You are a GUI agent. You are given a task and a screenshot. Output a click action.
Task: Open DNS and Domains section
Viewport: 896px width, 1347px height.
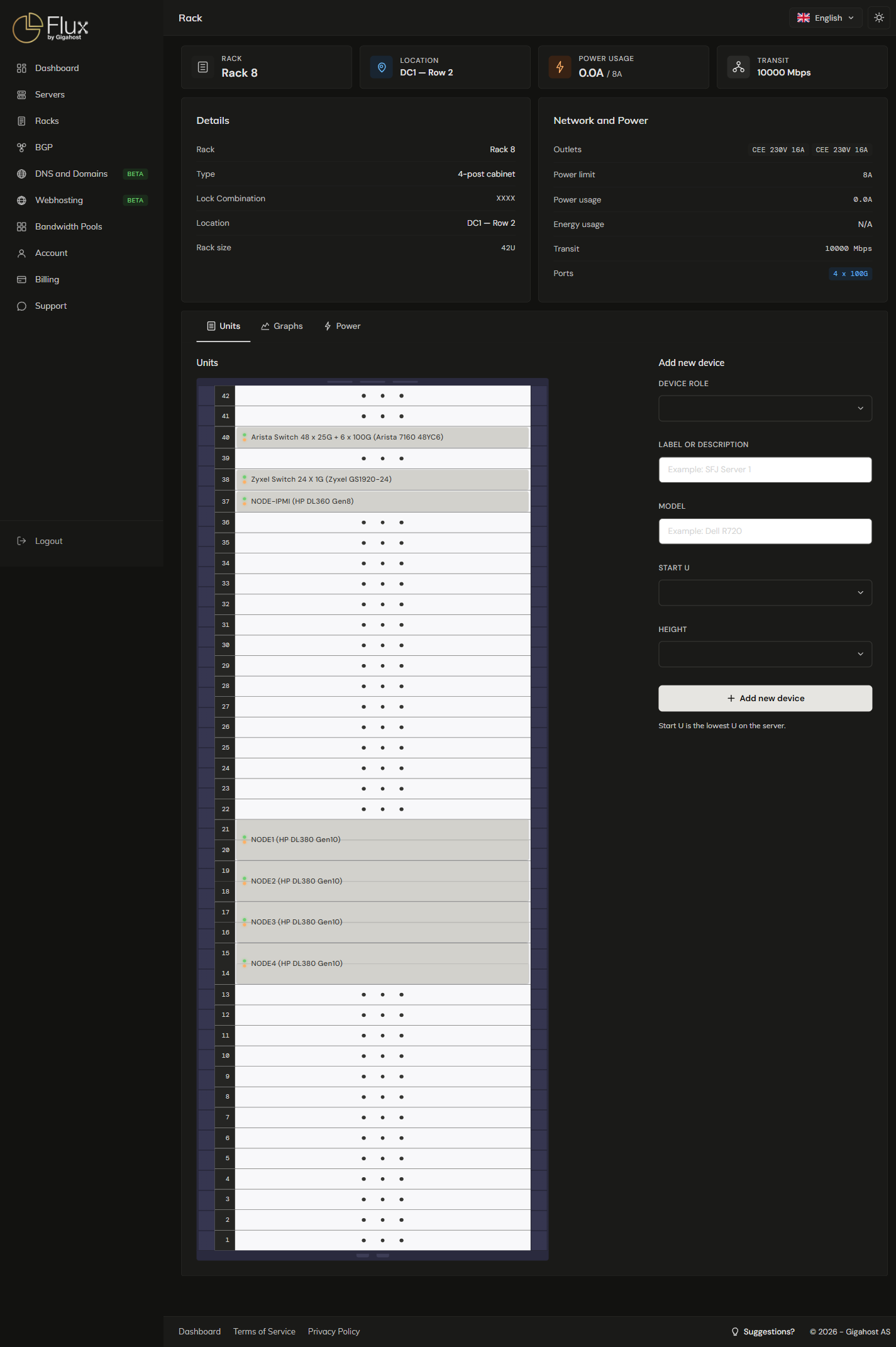(71, 174)
